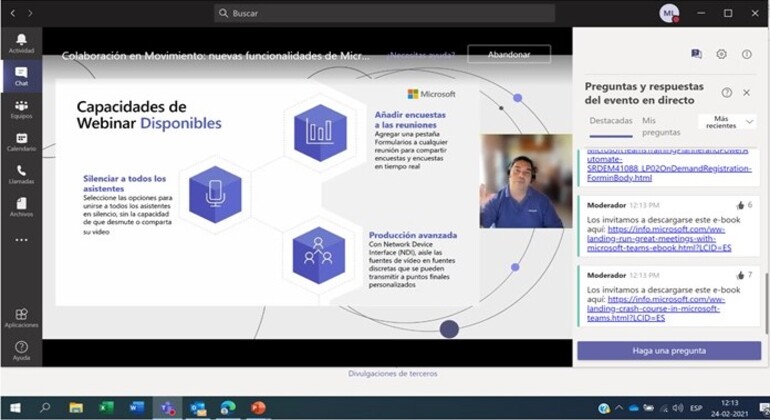The height and width of the screenshot is (420, 770).
Task: Like the landing-crash-course moderator post
Action: coord(741,275)
